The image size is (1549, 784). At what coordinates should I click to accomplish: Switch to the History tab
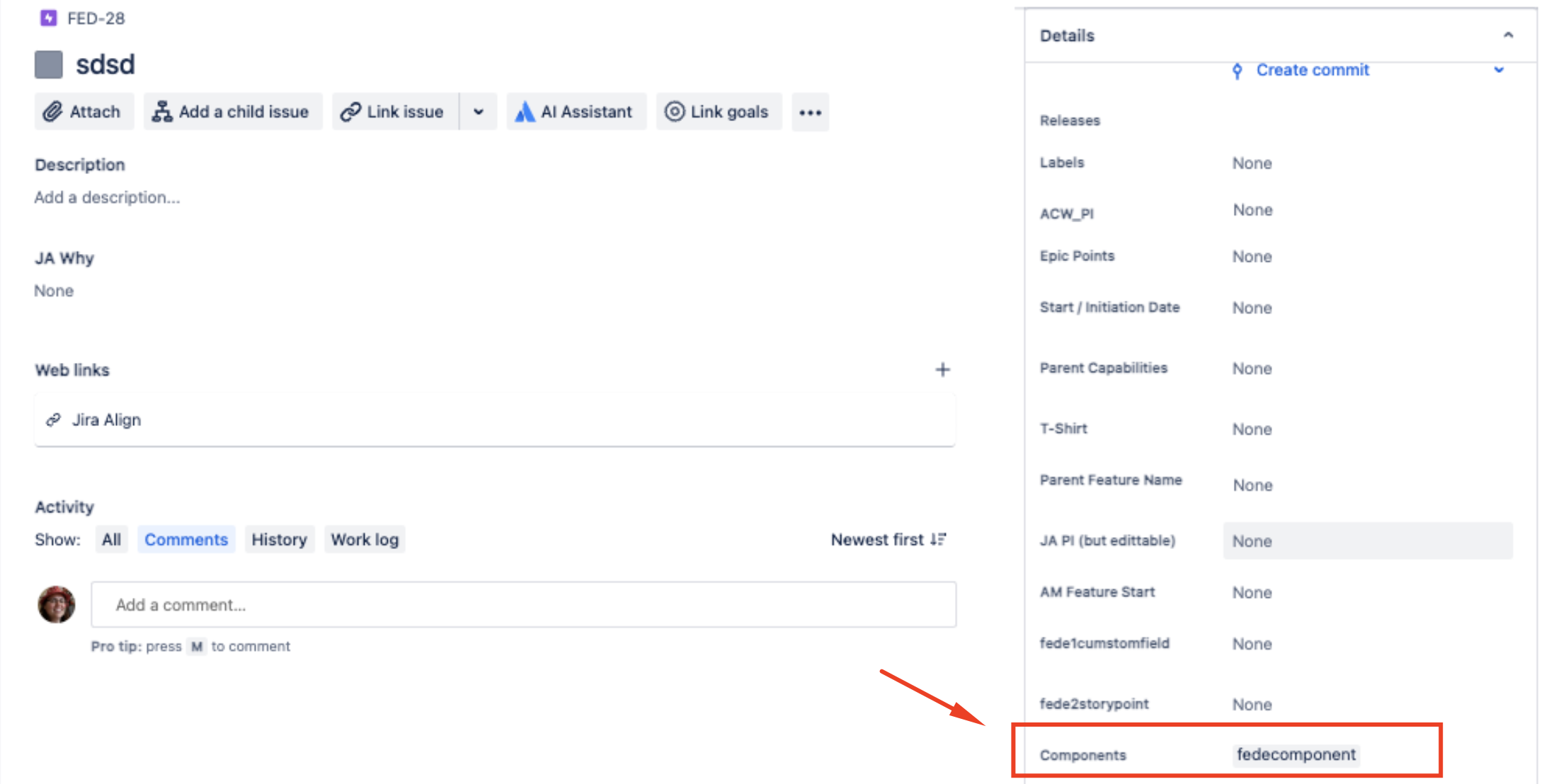click(279, 540)
